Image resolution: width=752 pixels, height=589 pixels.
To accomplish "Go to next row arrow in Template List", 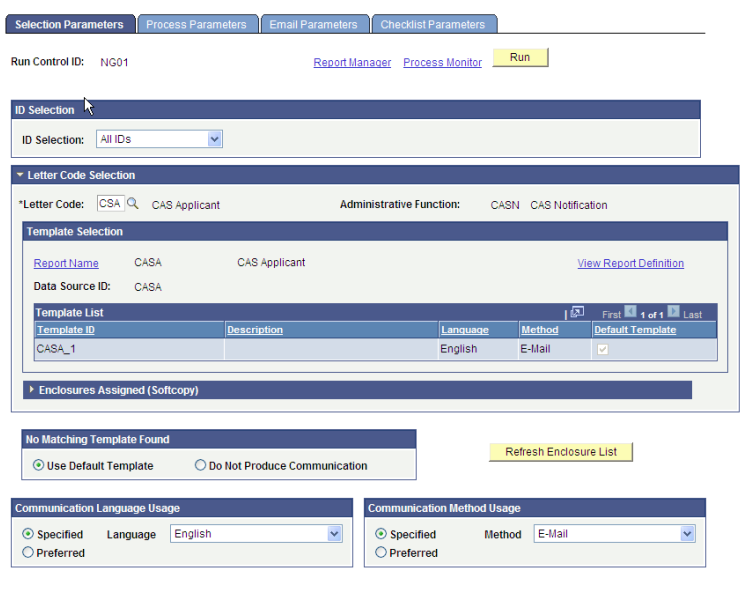I will pyautogui.click(x=673, y=312).
